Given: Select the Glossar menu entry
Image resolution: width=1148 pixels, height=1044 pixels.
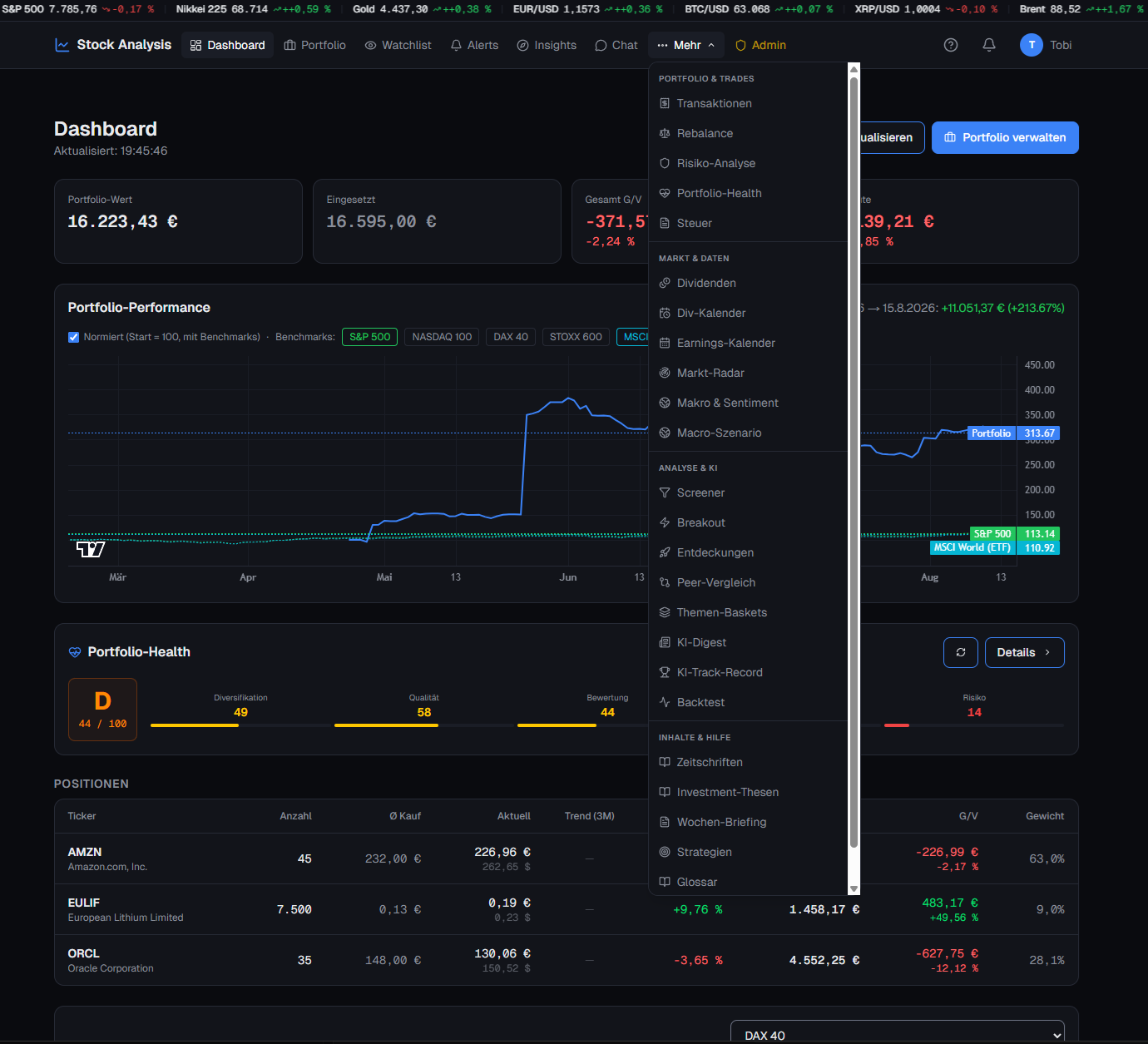Looking at the screenshot, I should tap(748, 882).
